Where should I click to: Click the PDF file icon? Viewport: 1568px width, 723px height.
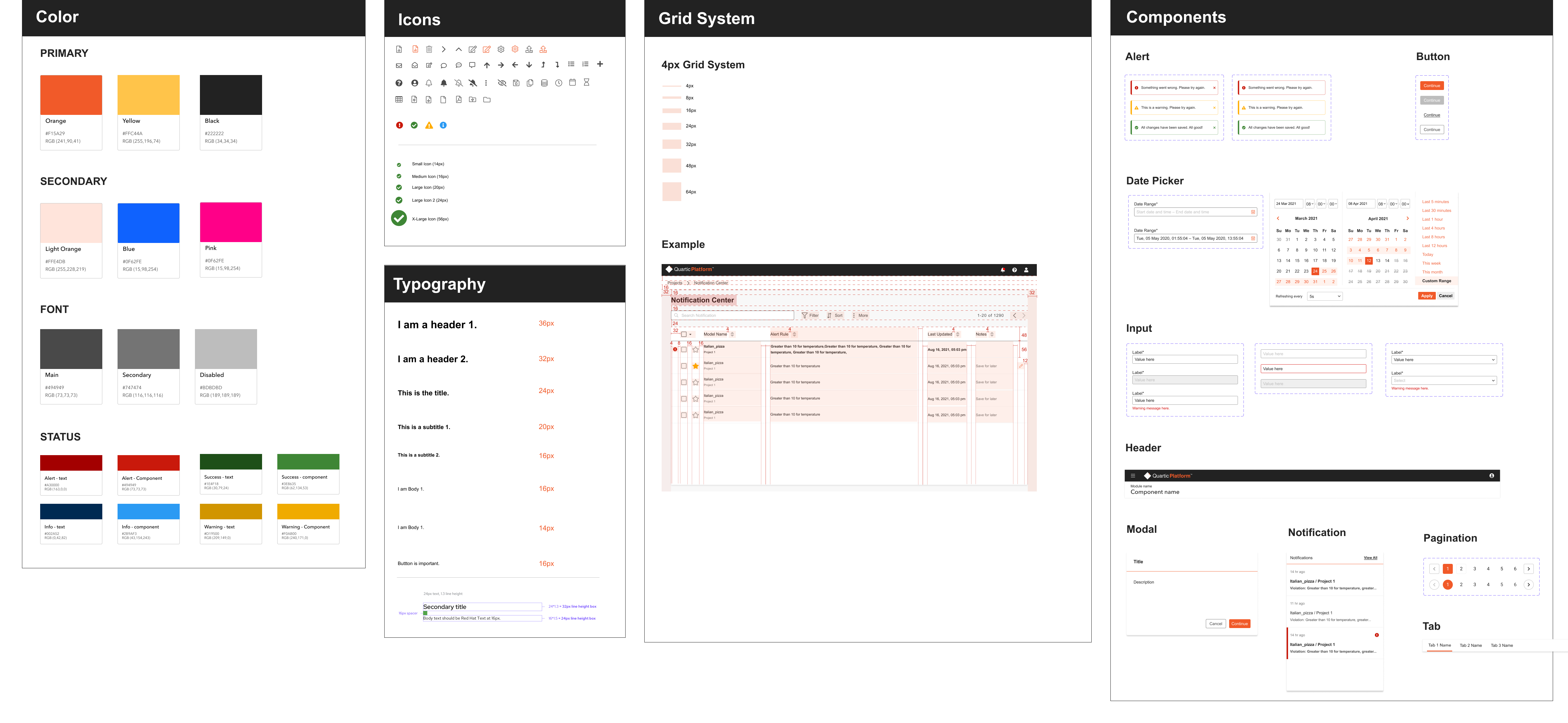tap(458, 99)
